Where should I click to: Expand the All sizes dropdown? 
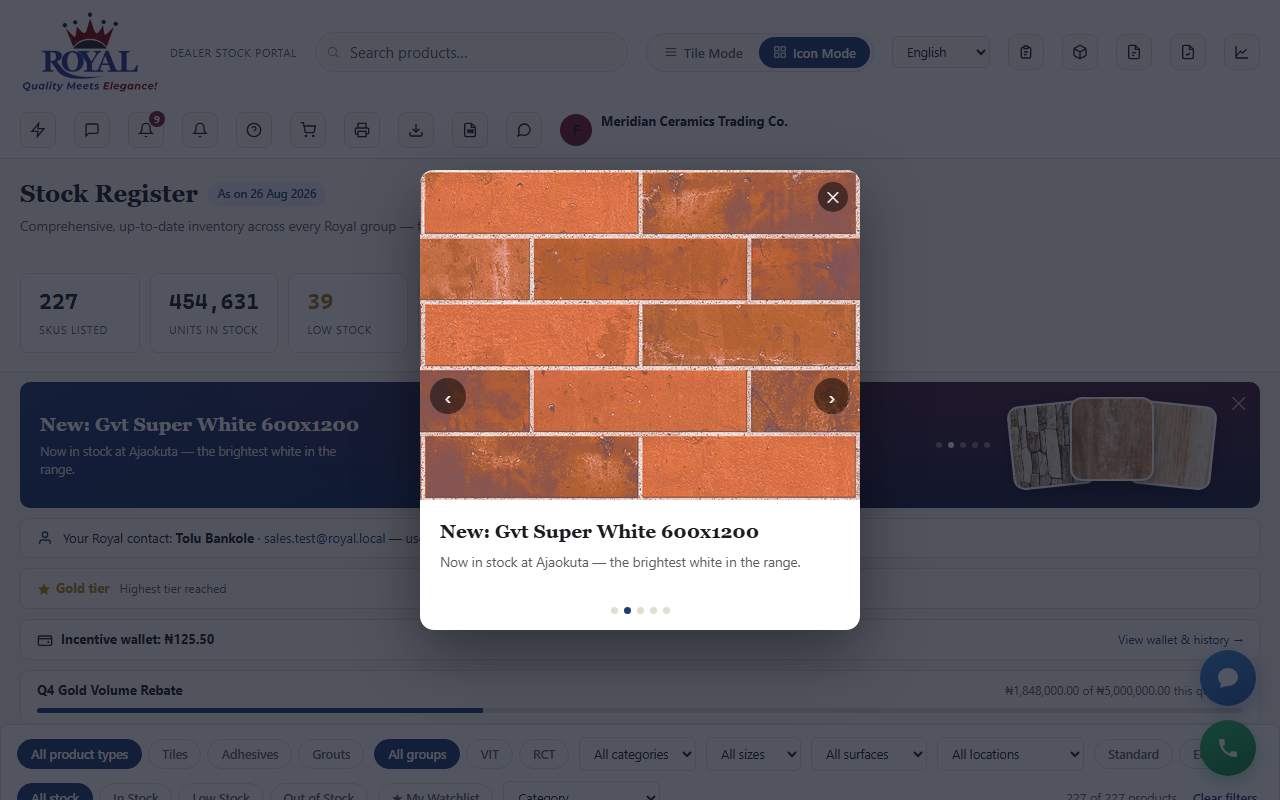coord(753,754)
